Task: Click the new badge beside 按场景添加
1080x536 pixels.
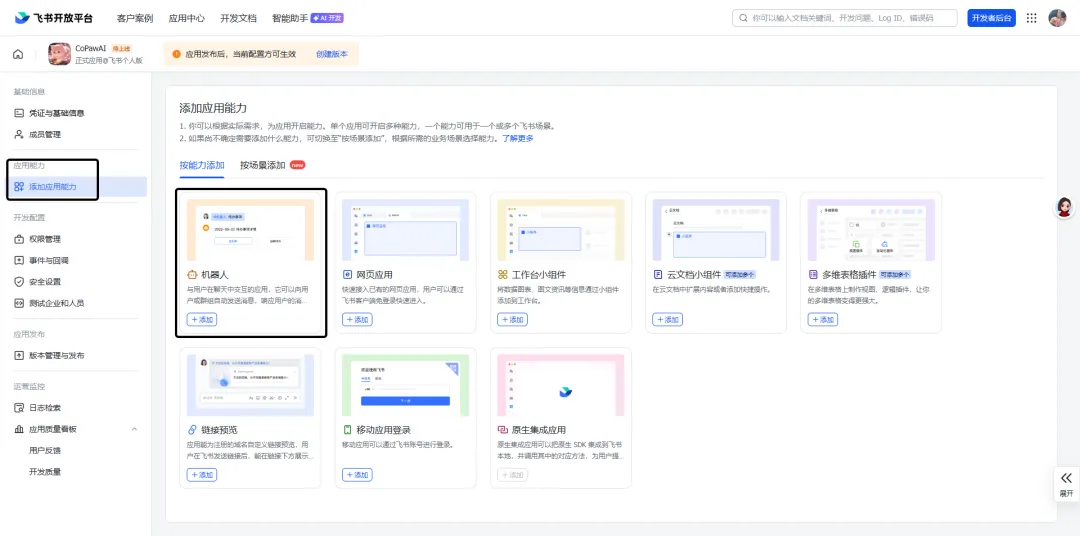Action: click(x=298, y=165)
